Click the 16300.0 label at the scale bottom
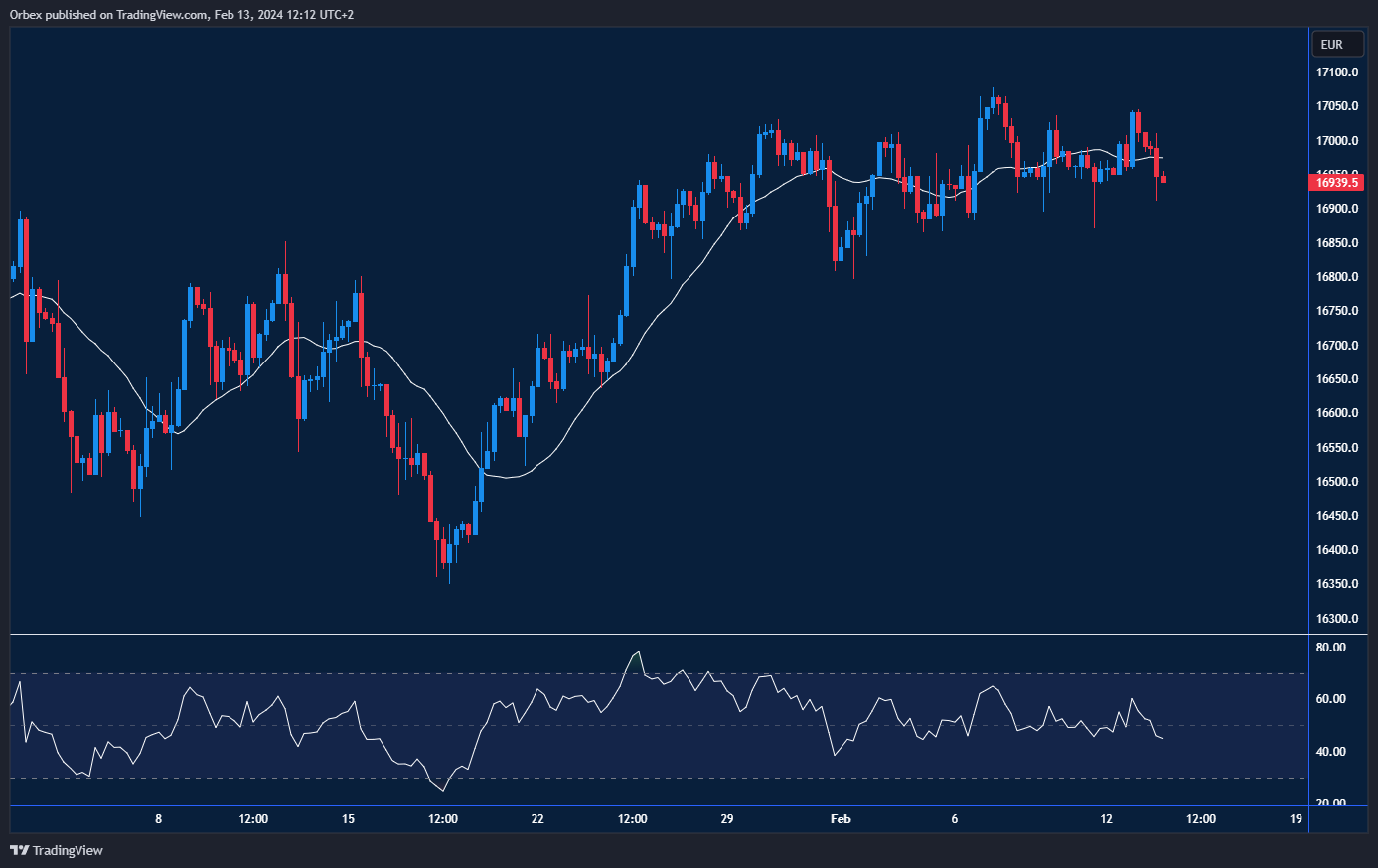The width and height of the screenshot is (1378, 868). (x=1335, y=618)
